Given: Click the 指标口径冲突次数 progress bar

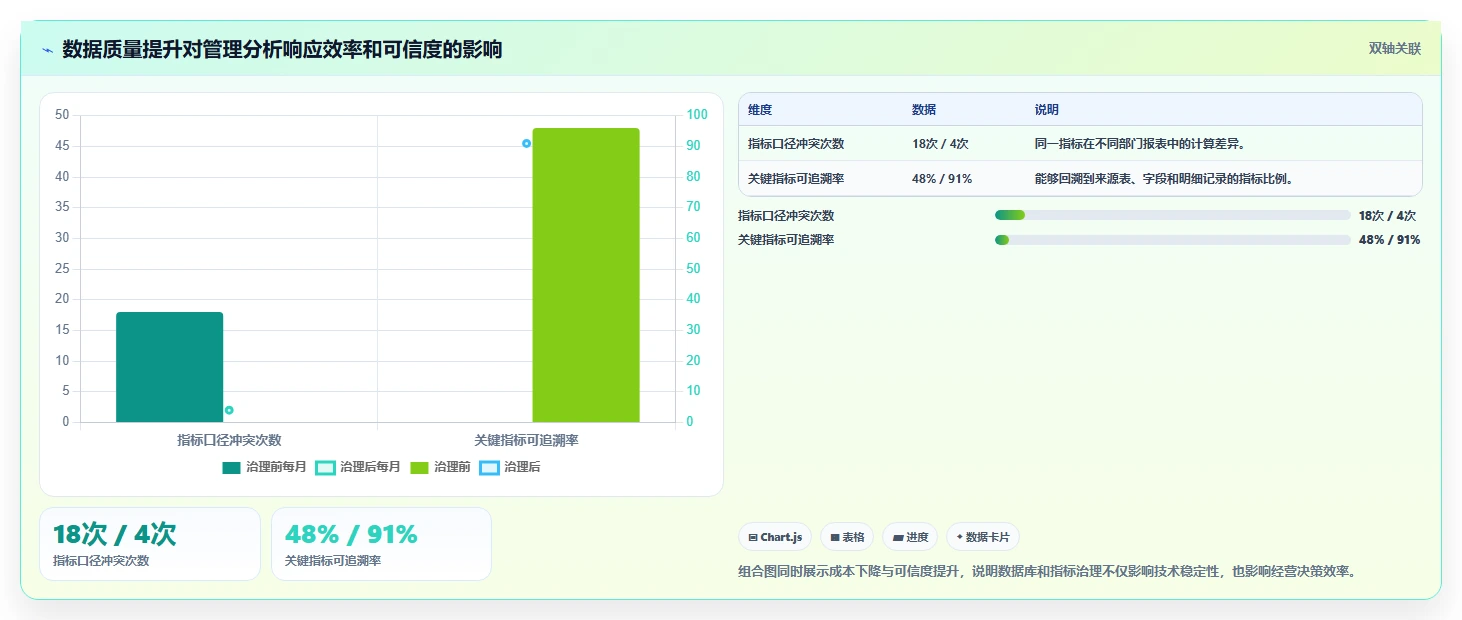Looking at the screenshot, I should tap(1173, 215).
